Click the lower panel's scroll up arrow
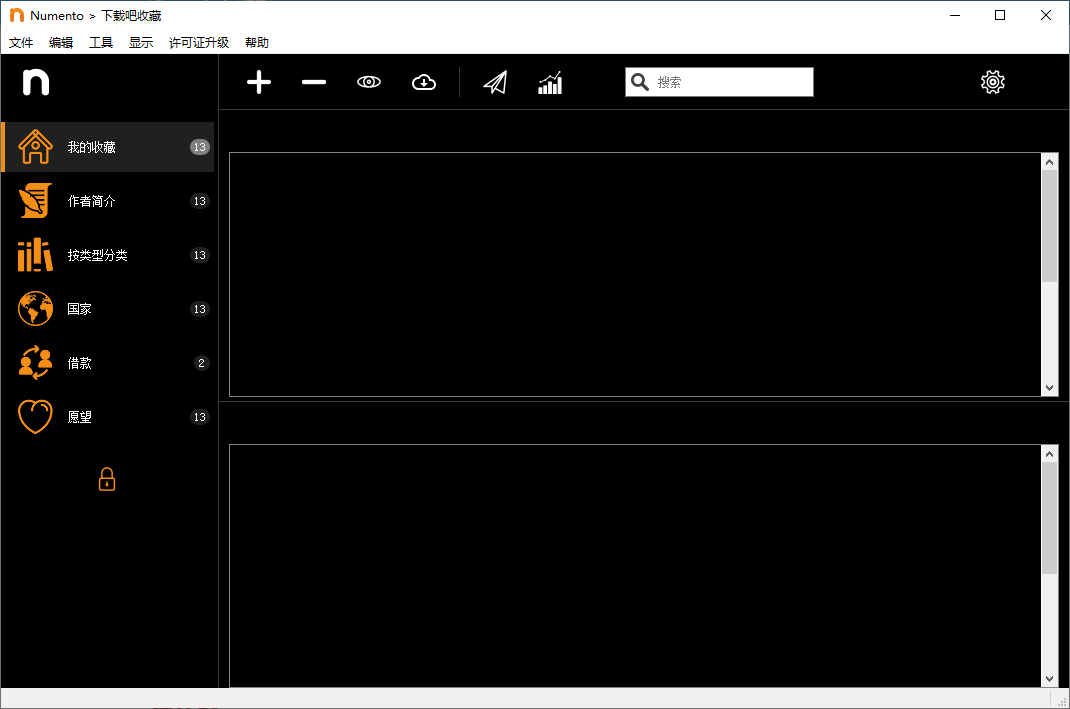This screenshot has height=709, width=1070. click(x=1049, y=454)
